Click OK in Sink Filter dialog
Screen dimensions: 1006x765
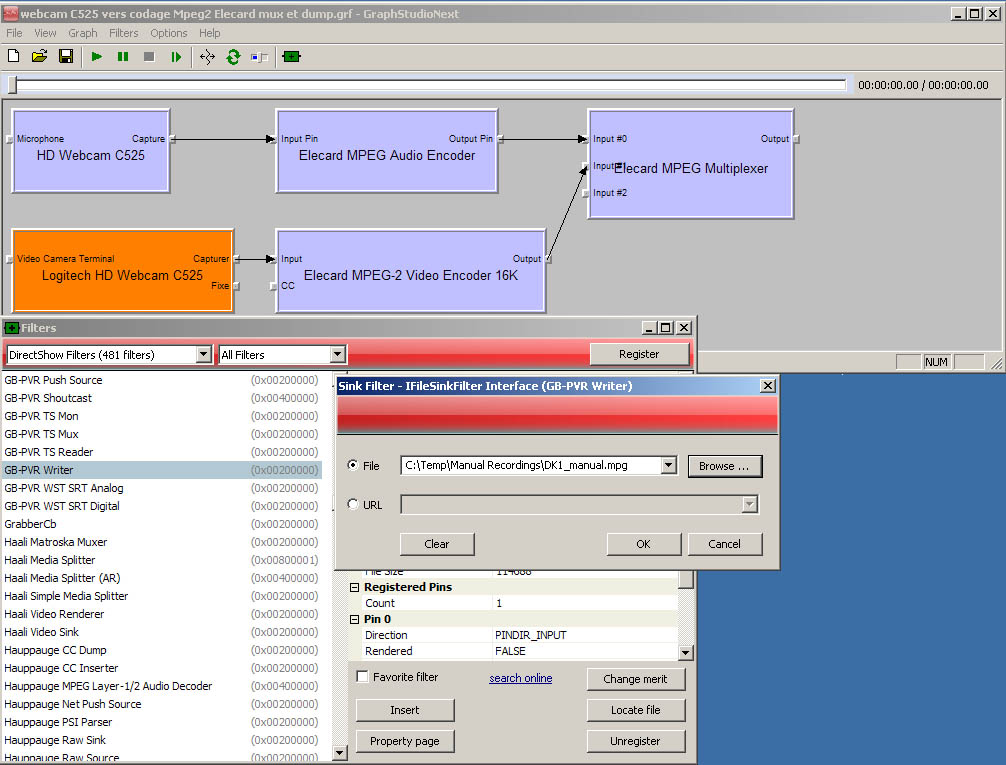[x=644, y=544]
